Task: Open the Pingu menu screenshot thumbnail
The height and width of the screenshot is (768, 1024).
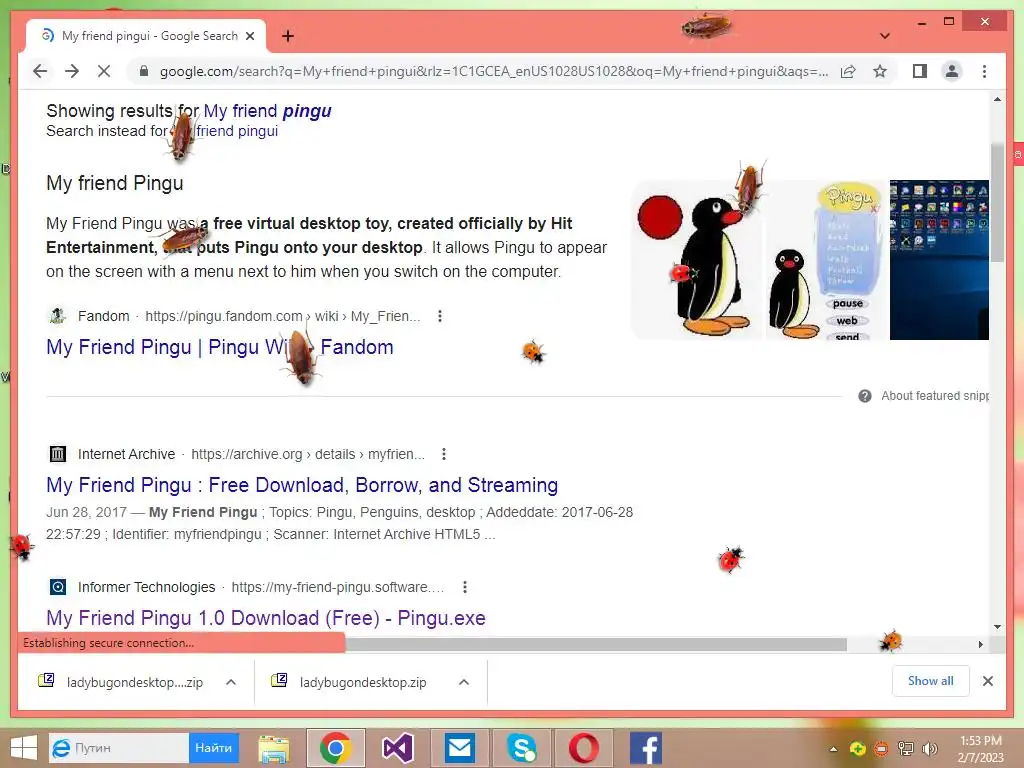Action: point(826,260)
